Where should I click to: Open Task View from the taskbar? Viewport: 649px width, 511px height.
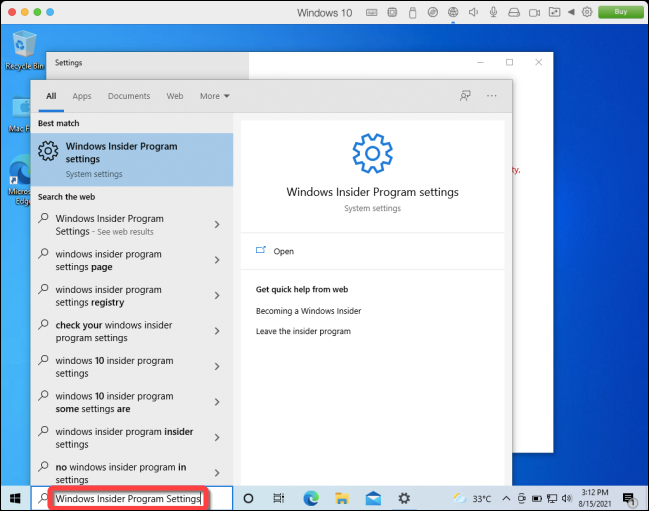(x=279, y=498)
